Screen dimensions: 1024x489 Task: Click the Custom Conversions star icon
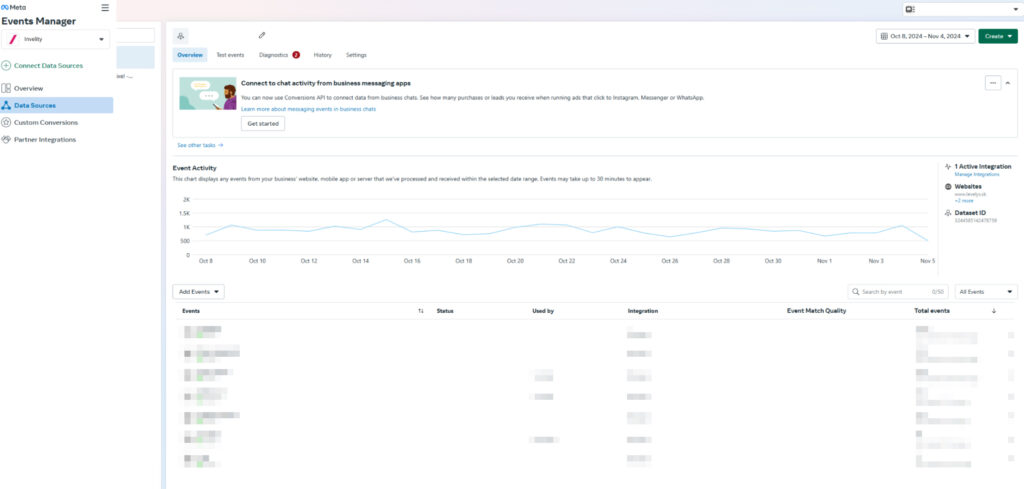(7, 122)
